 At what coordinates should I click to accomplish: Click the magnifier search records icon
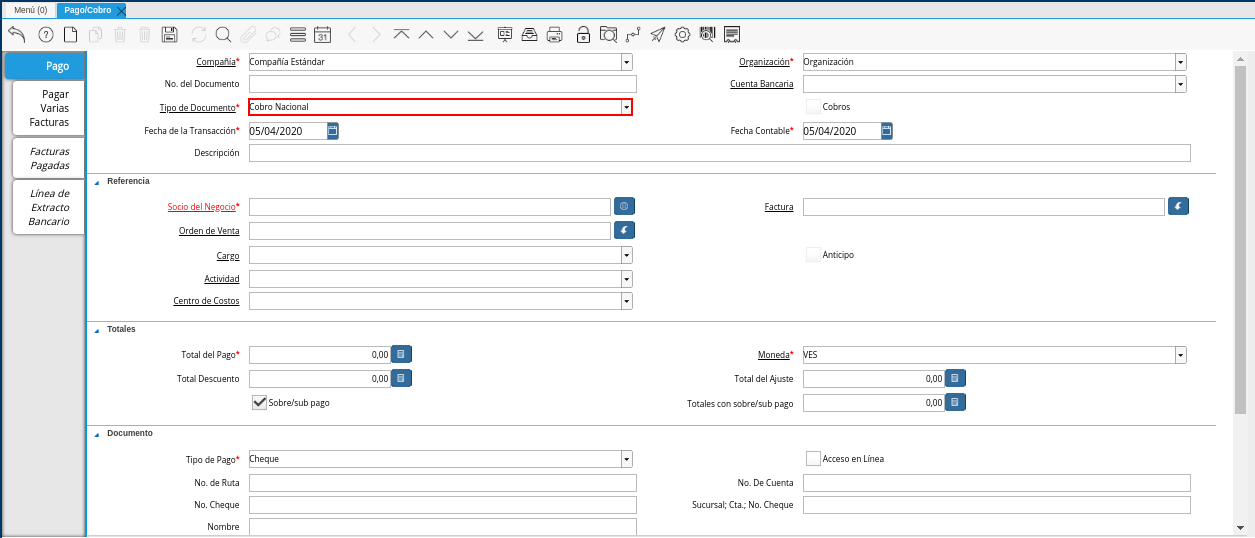(223, 34)
